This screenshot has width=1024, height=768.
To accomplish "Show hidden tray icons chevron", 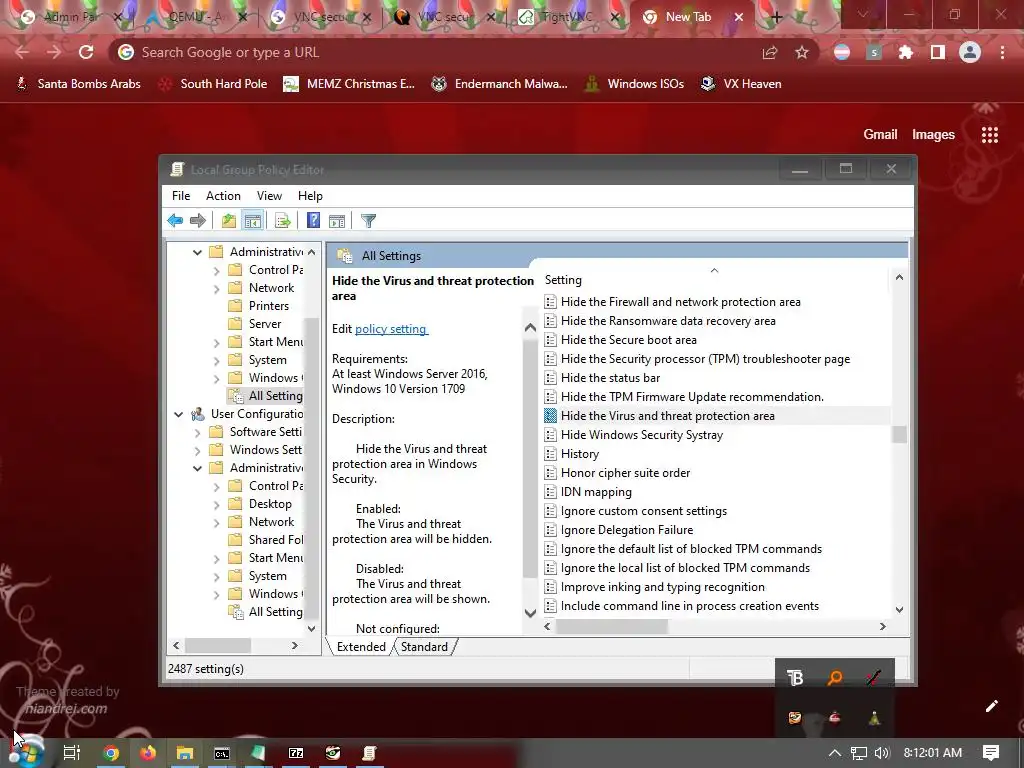I will pyautogui.click(x=835, y=753).
